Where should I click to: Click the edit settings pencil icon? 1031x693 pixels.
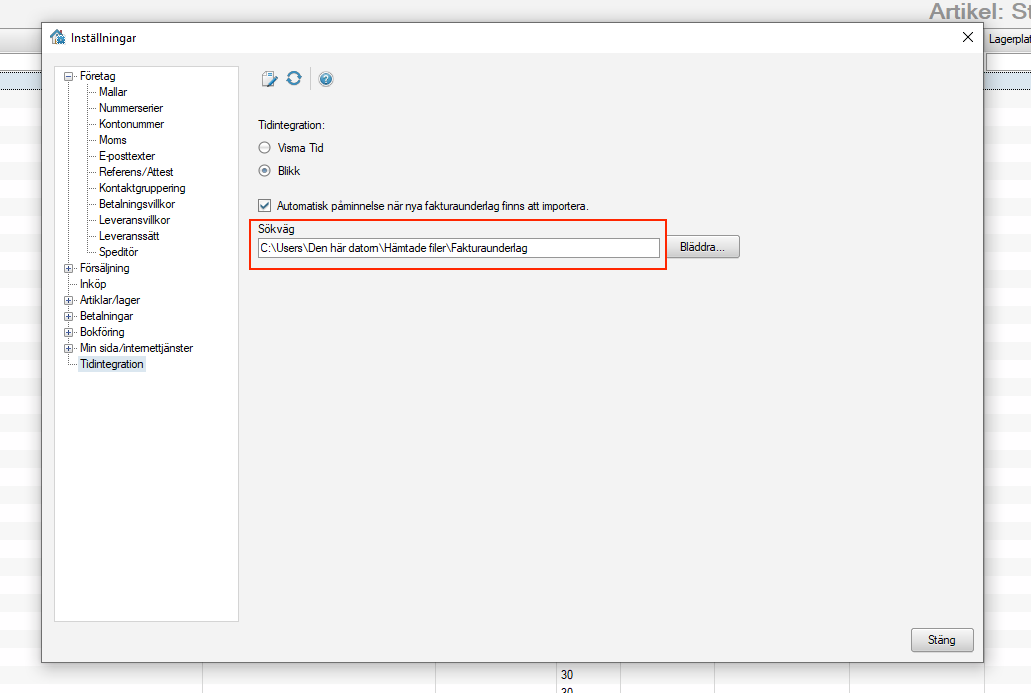click(x=270, y=79)
